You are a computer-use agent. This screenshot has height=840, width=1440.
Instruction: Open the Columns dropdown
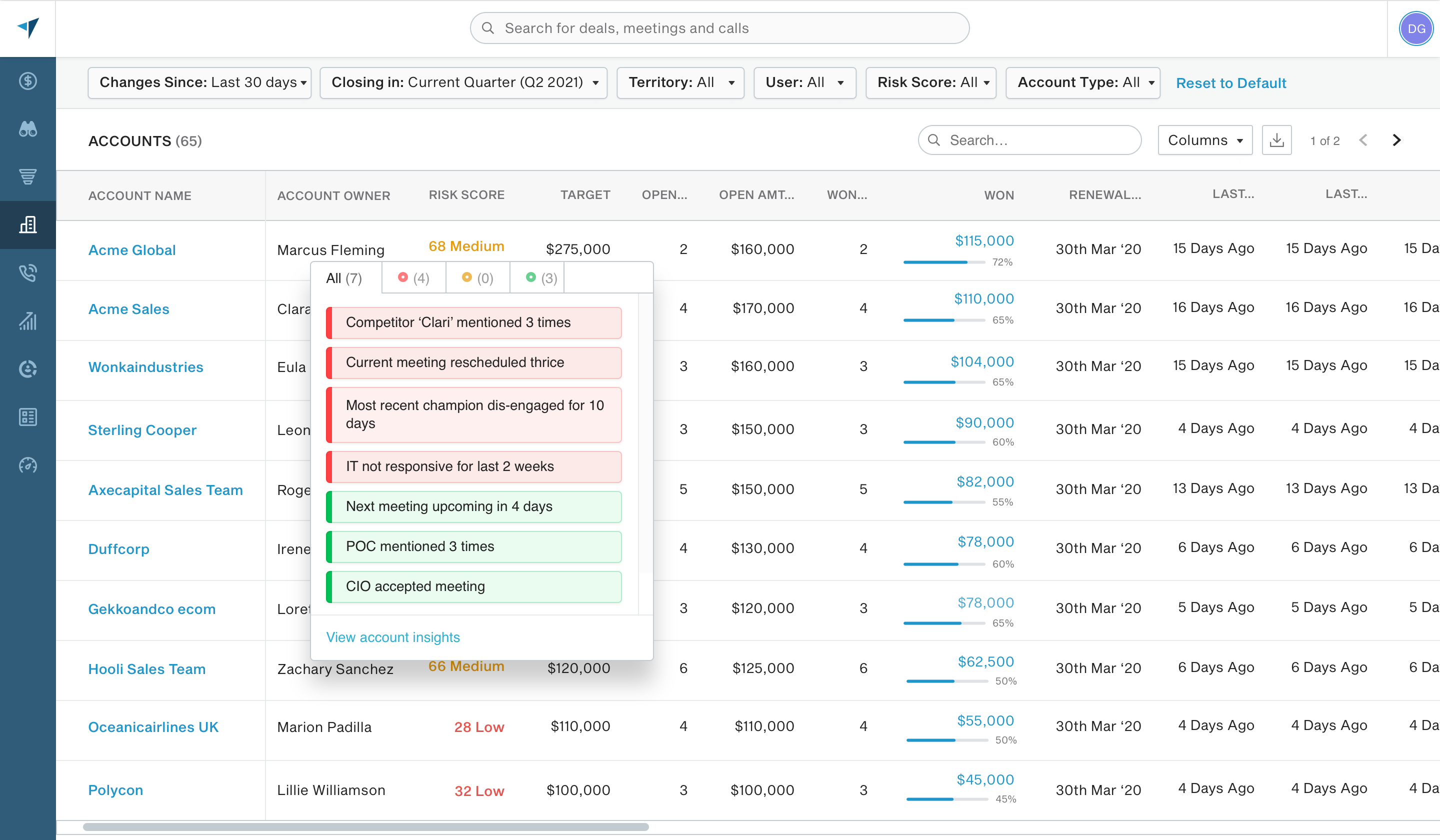[1205, 140]
